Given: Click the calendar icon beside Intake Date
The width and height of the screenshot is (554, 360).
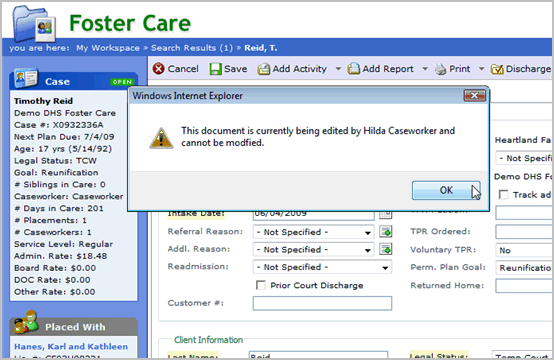Looking at the screenshot, I should pos(385,214).
